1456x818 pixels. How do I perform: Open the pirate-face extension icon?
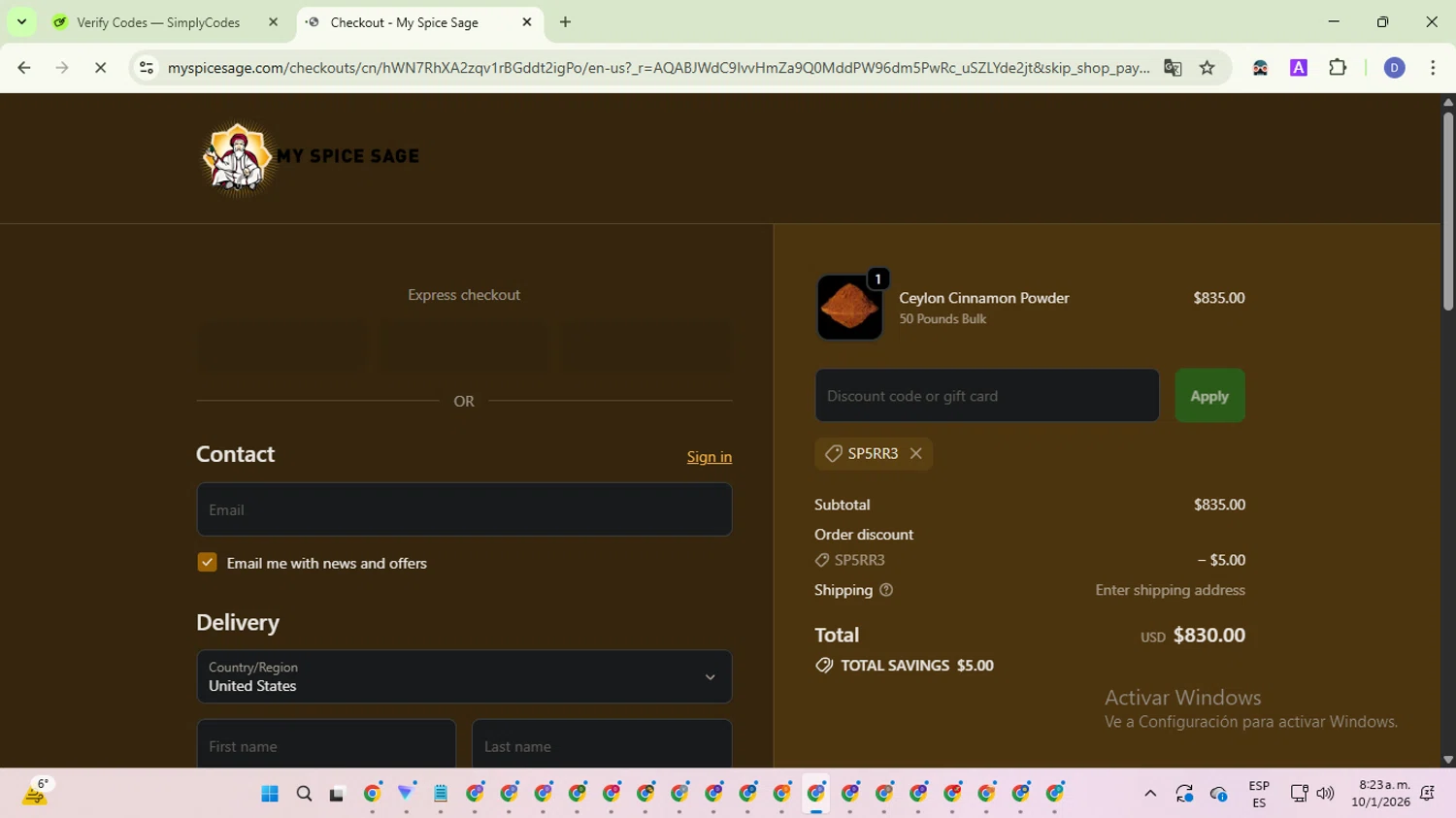tap(1260, 67)
